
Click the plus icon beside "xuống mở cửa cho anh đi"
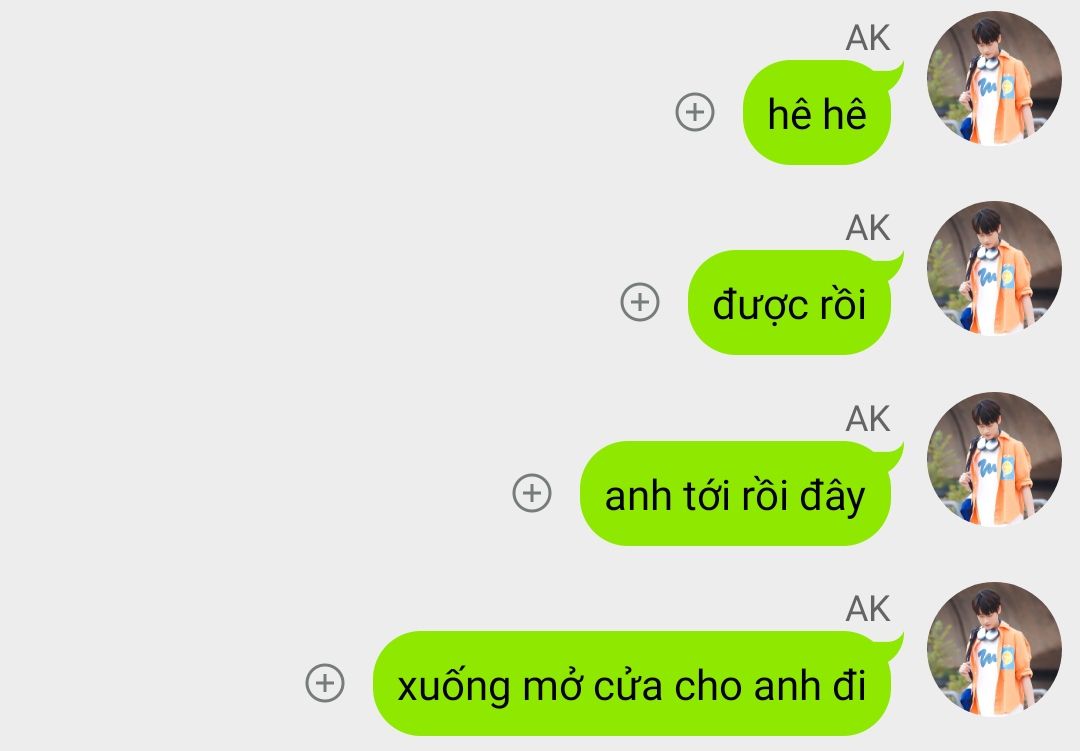[x=324, y=683]
